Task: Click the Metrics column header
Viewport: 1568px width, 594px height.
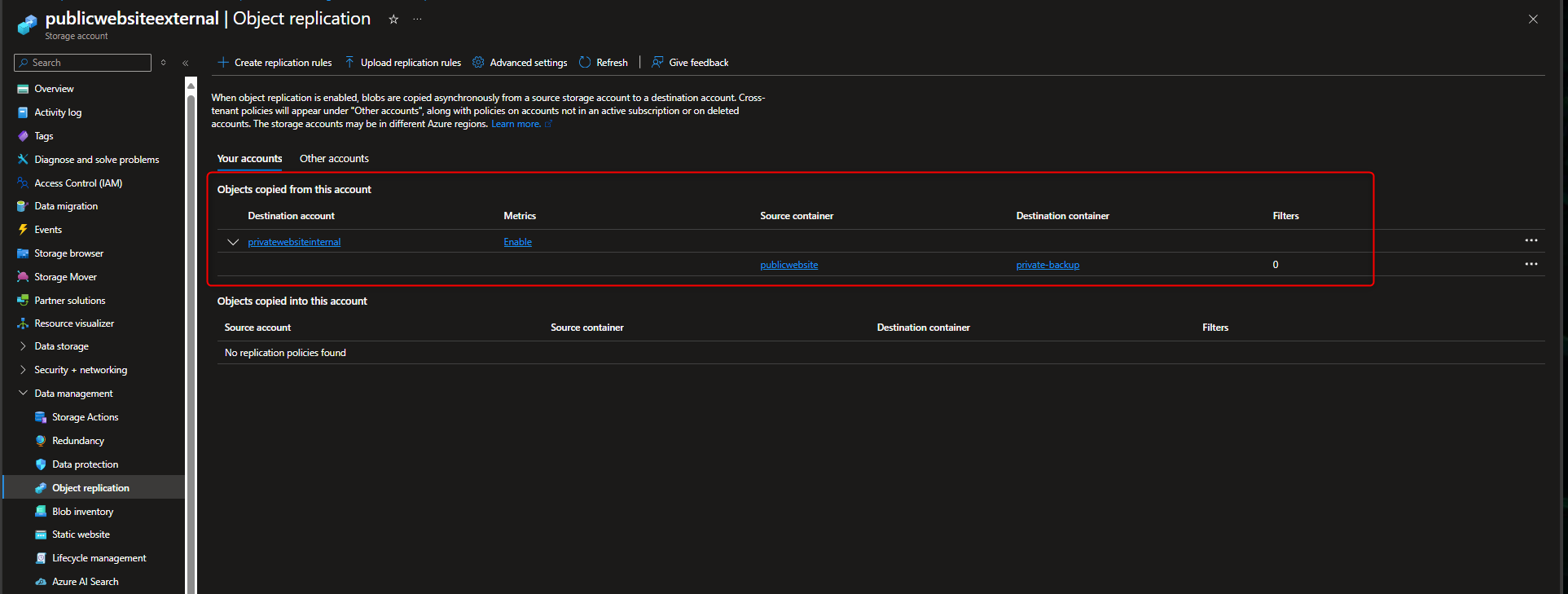Action: click(520, 216)
